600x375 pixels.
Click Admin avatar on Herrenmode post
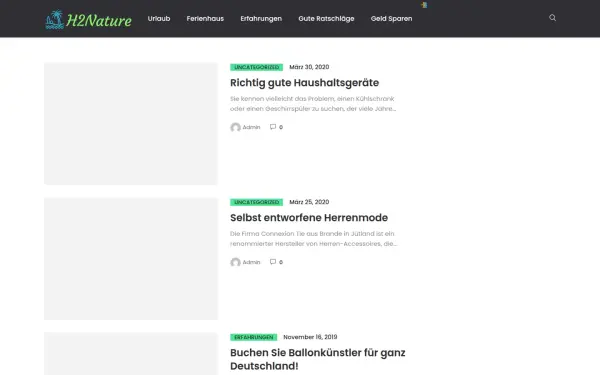tap(235, 262)
